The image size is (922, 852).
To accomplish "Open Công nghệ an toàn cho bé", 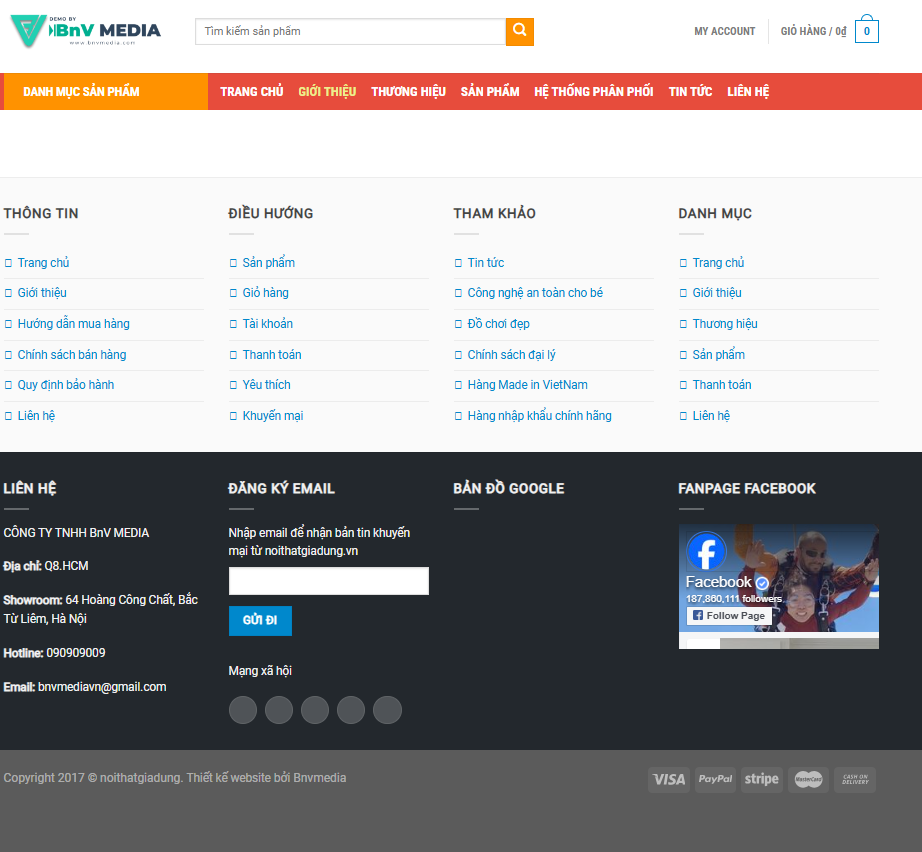I will [x=535, y=293].
